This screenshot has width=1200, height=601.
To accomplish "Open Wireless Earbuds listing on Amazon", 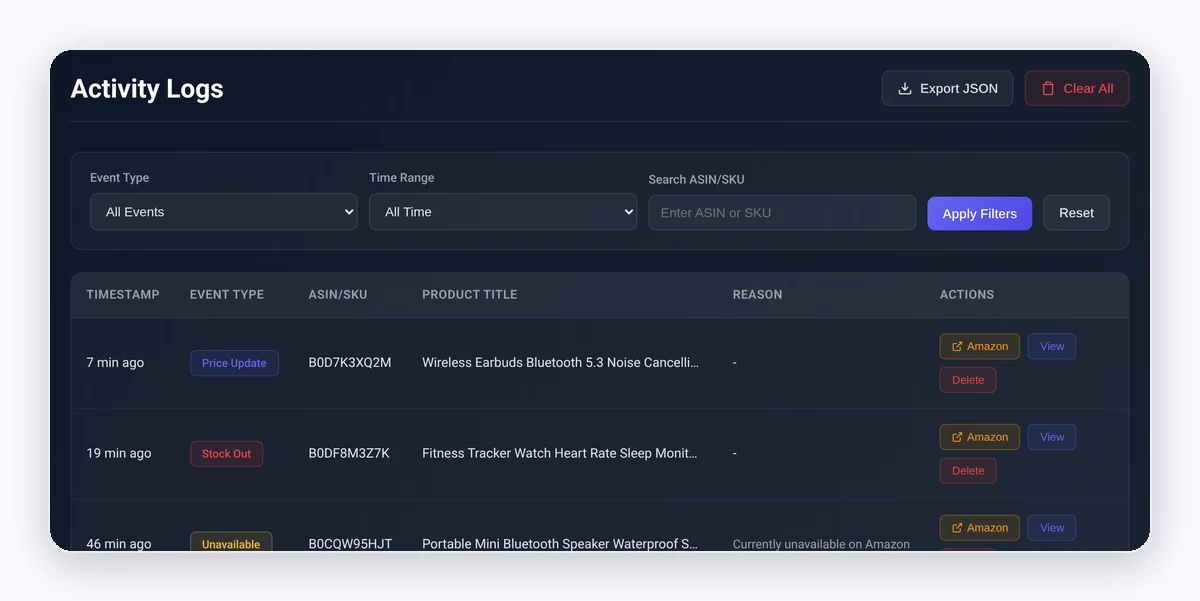I will (x=980, y=346).
